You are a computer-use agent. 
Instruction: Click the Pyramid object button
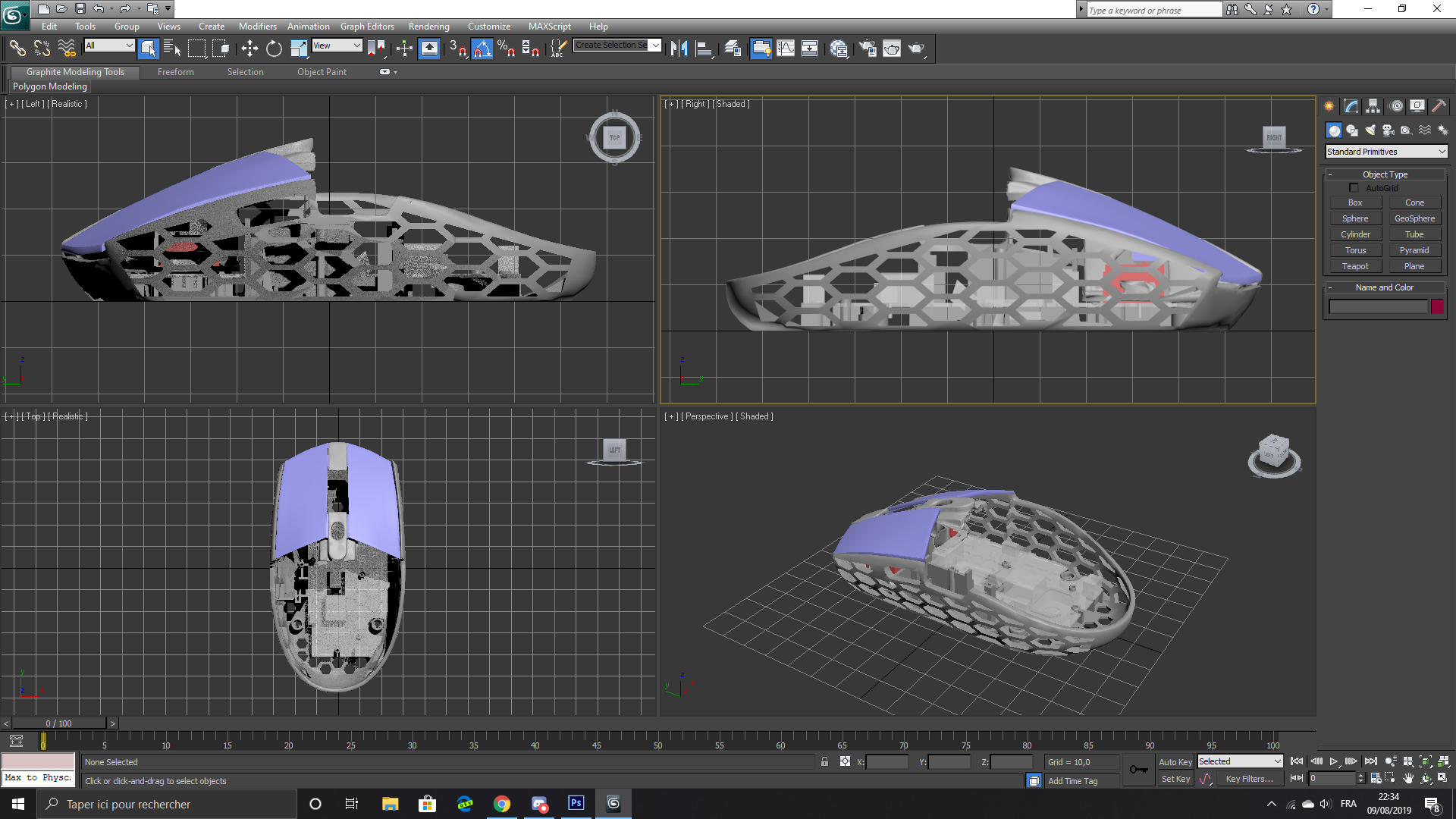point(1414,250)
